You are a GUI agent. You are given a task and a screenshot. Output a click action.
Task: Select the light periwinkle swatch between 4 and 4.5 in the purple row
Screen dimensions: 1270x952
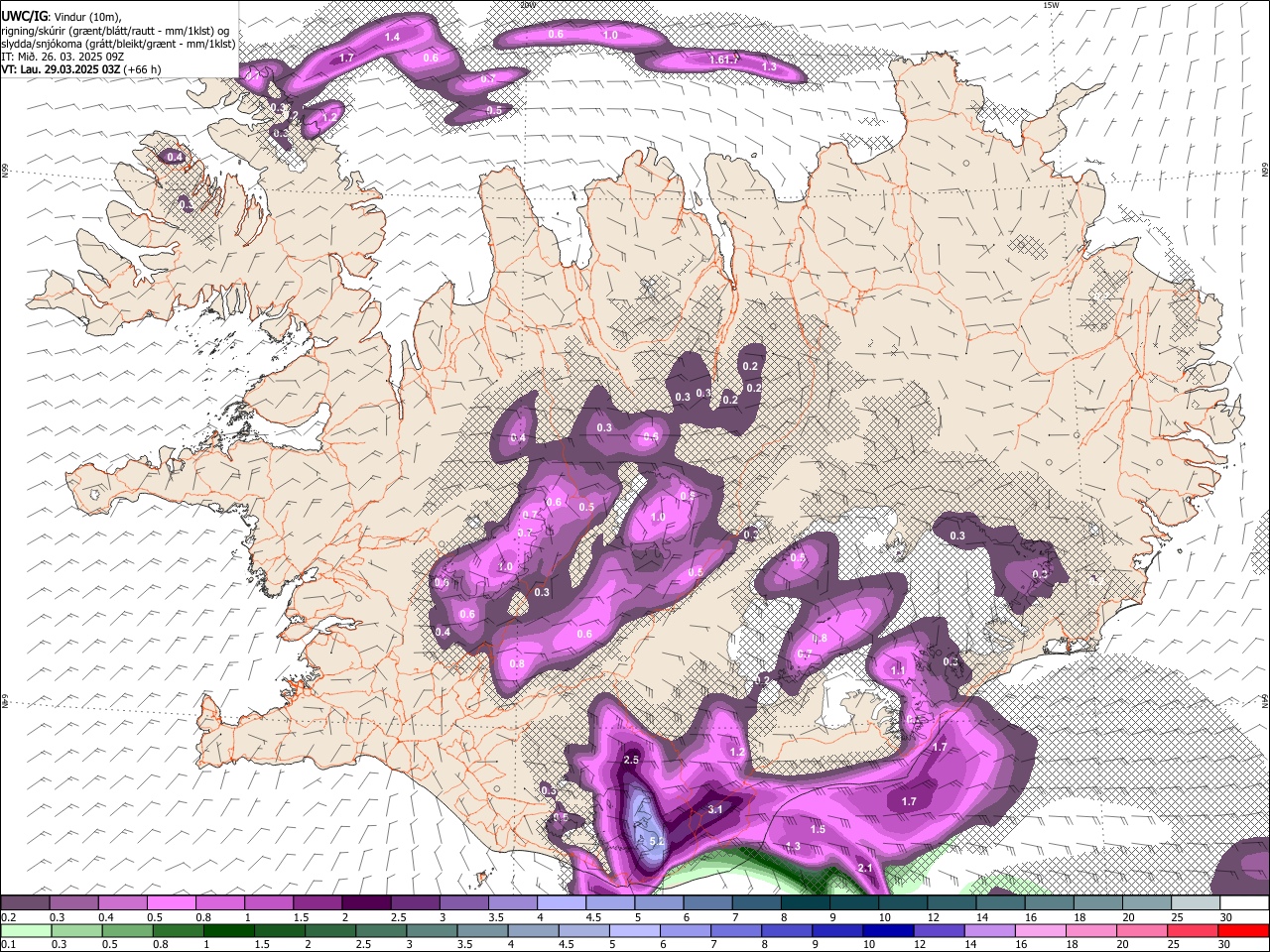click(562, 903)
